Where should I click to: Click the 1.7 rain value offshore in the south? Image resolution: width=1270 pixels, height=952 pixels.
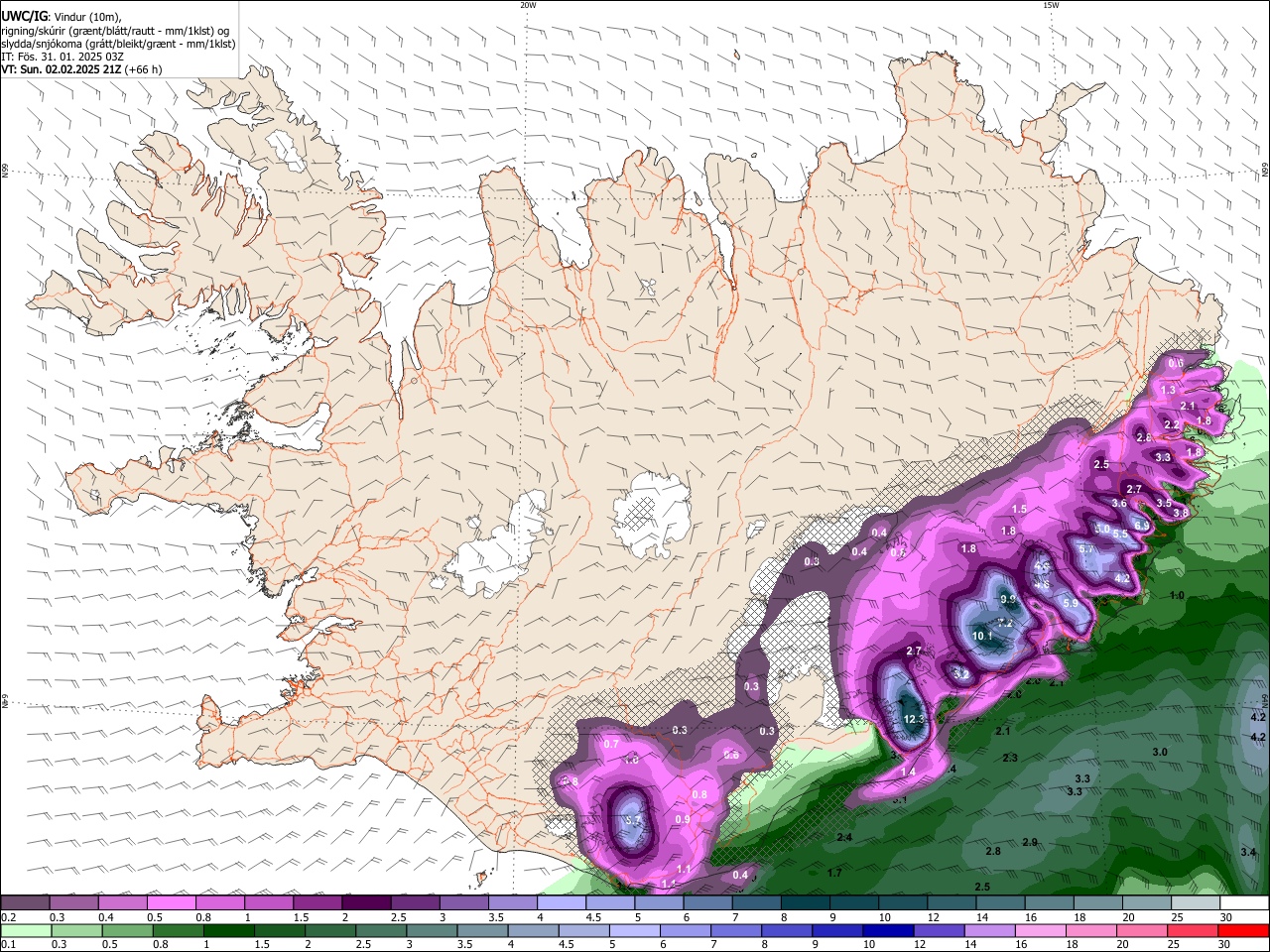coord(834,873)
